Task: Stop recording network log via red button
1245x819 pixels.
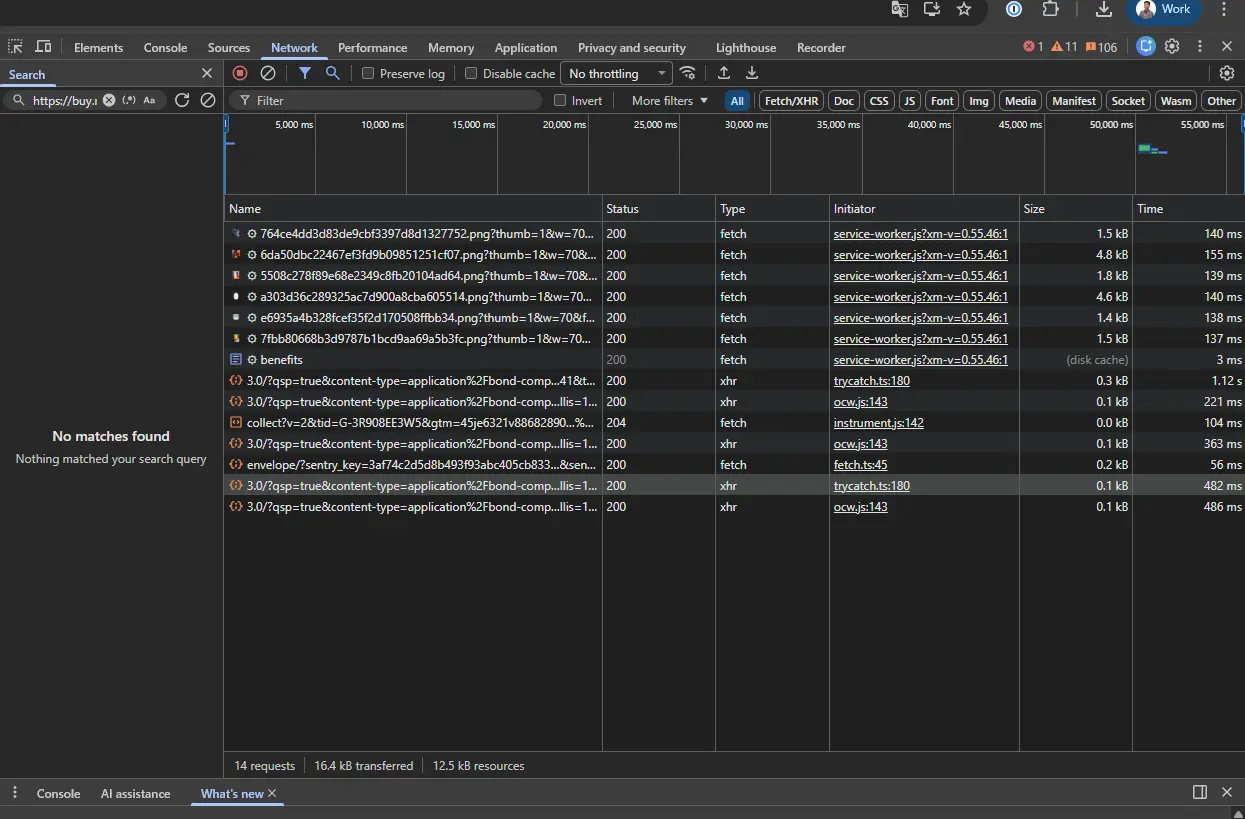Action: (240, 73)
